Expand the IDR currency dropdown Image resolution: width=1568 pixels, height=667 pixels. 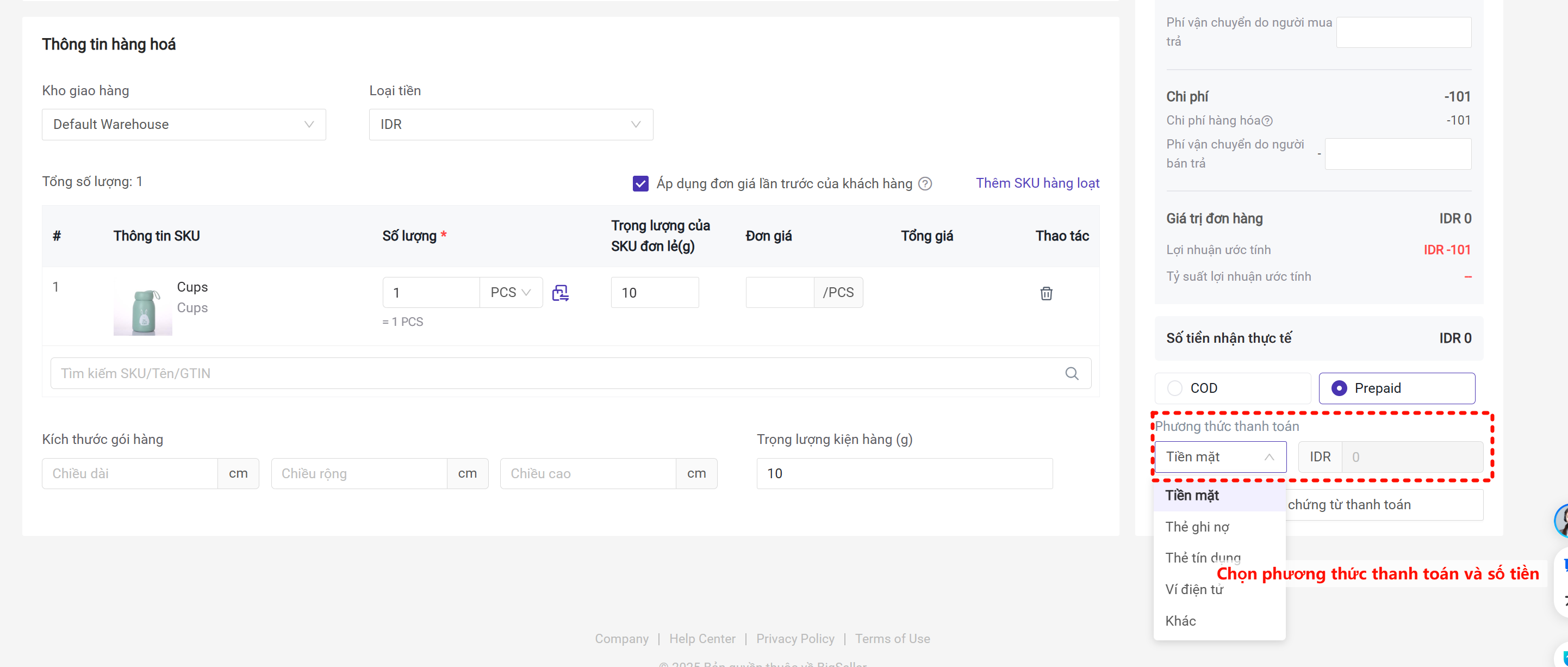click(x=510, y=124)
